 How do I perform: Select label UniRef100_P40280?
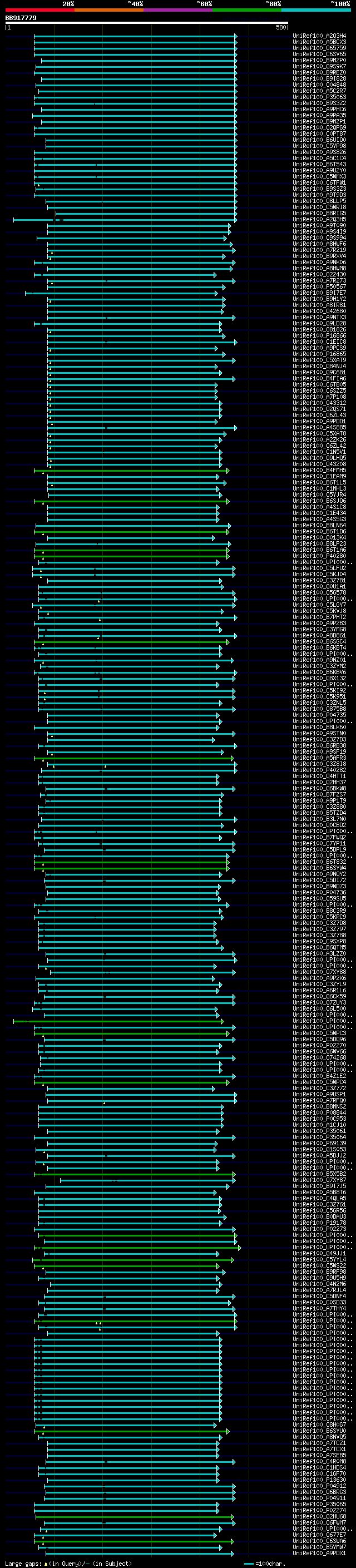click(319, 556)
